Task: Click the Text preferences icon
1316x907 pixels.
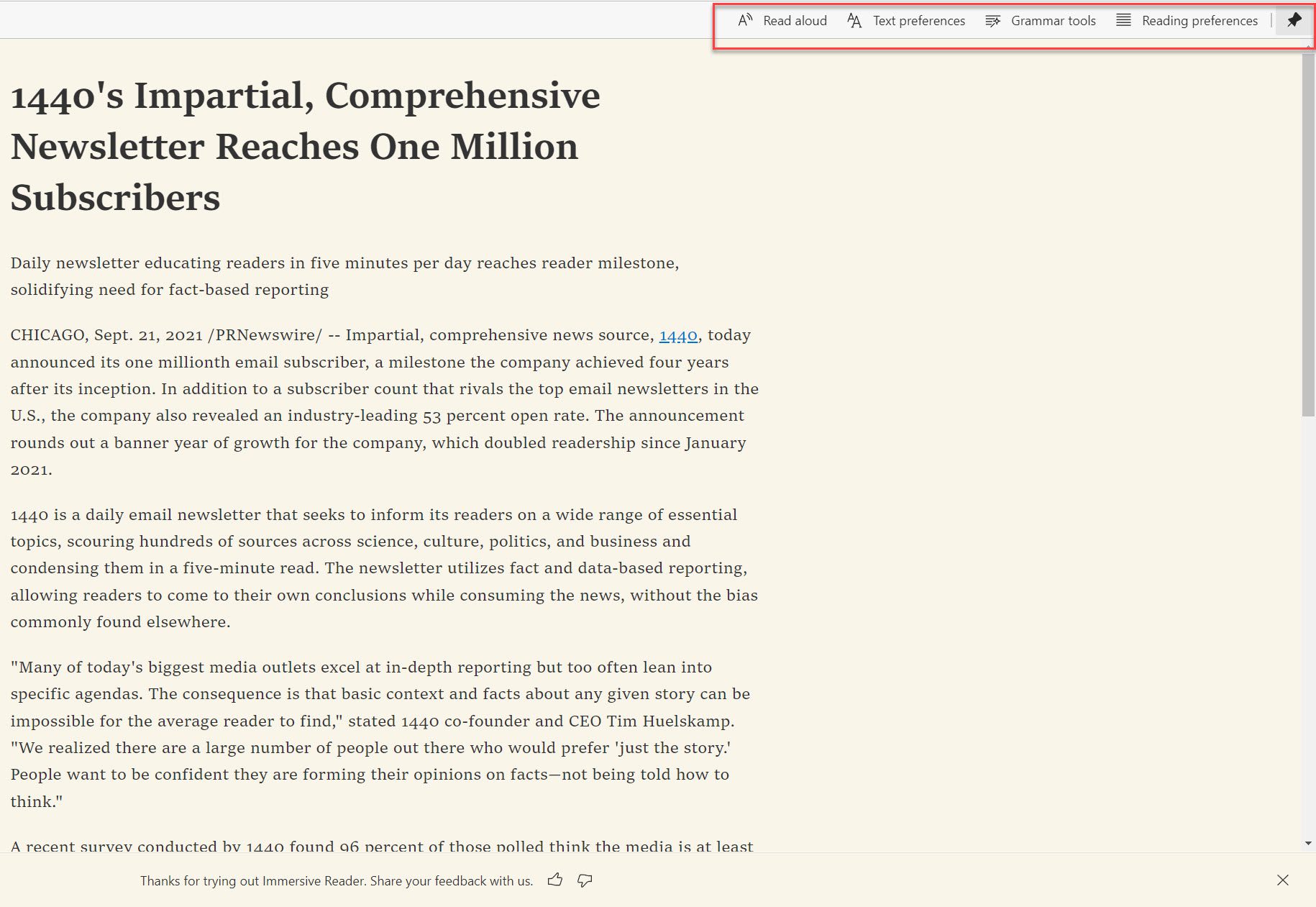Action: tap(854, 20)
